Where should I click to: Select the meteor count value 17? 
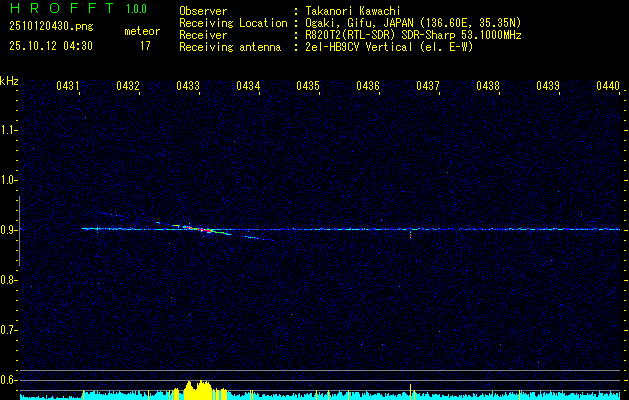tap(145, 46)
